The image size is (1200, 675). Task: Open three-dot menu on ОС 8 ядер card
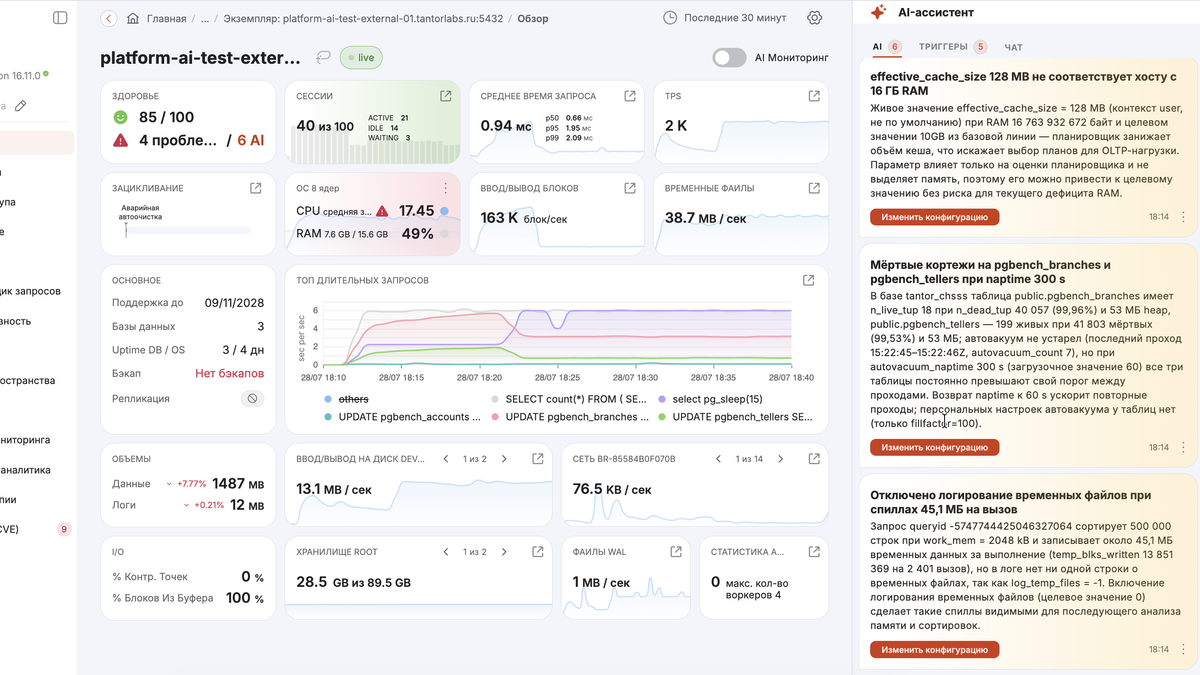[445, 188]
